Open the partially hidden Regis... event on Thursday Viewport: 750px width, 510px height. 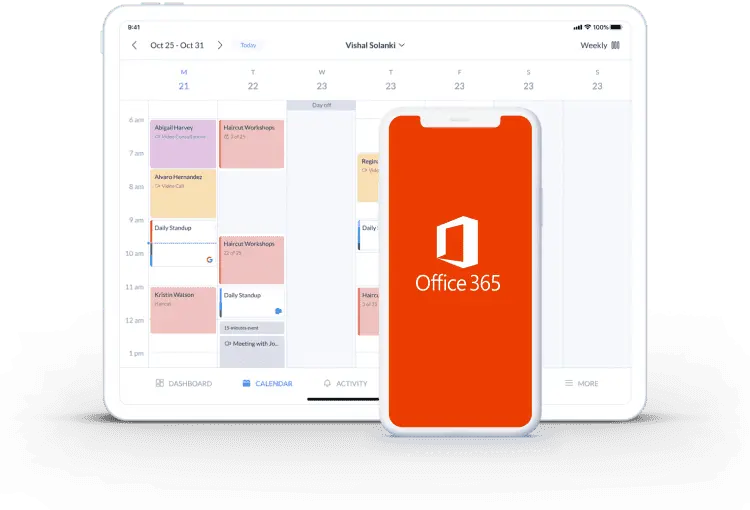pos(368,177)
